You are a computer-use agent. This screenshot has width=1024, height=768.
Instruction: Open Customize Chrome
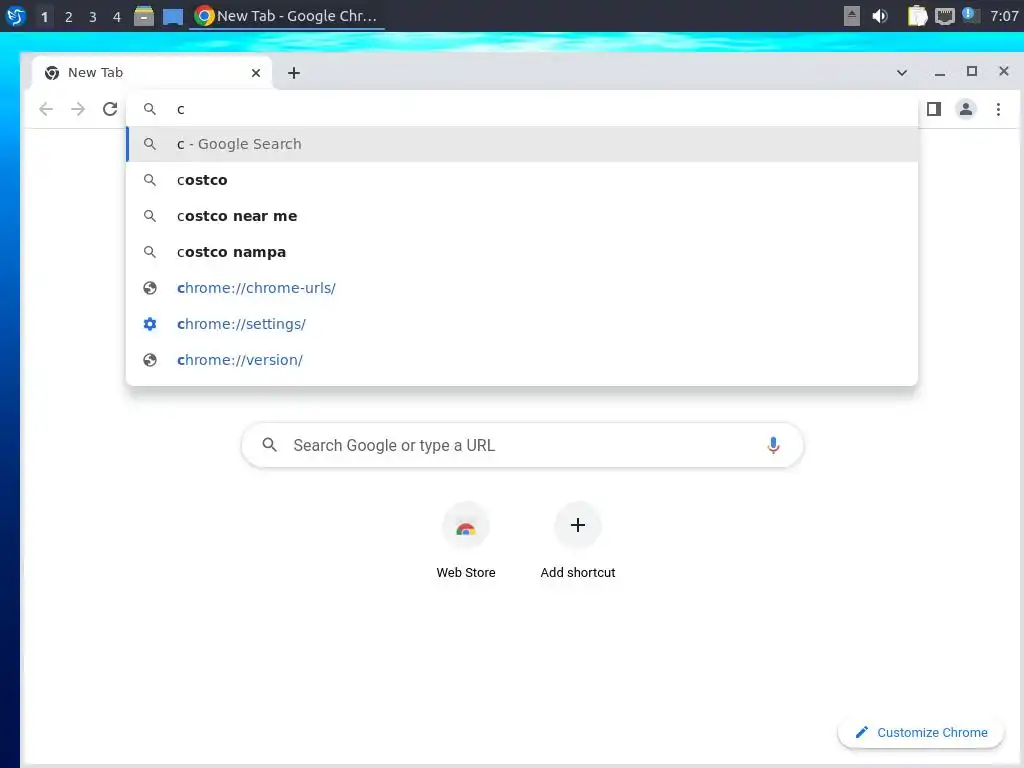tap(921, 733)
